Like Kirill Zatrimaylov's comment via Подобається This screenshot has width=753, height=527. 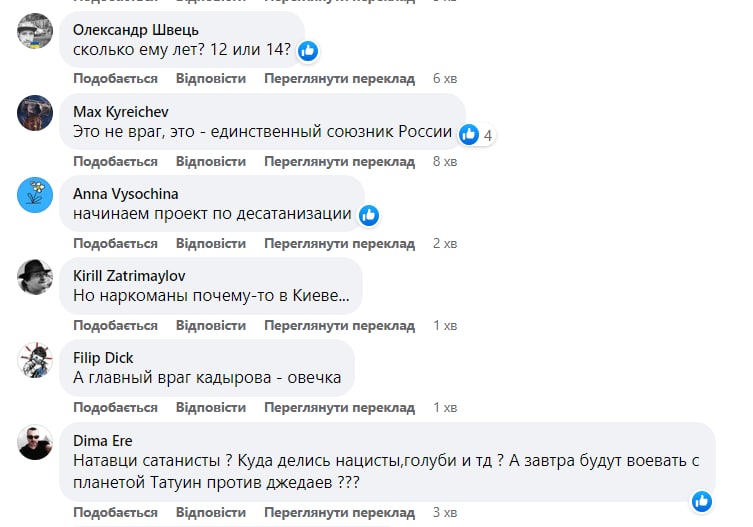click(115, 326)
